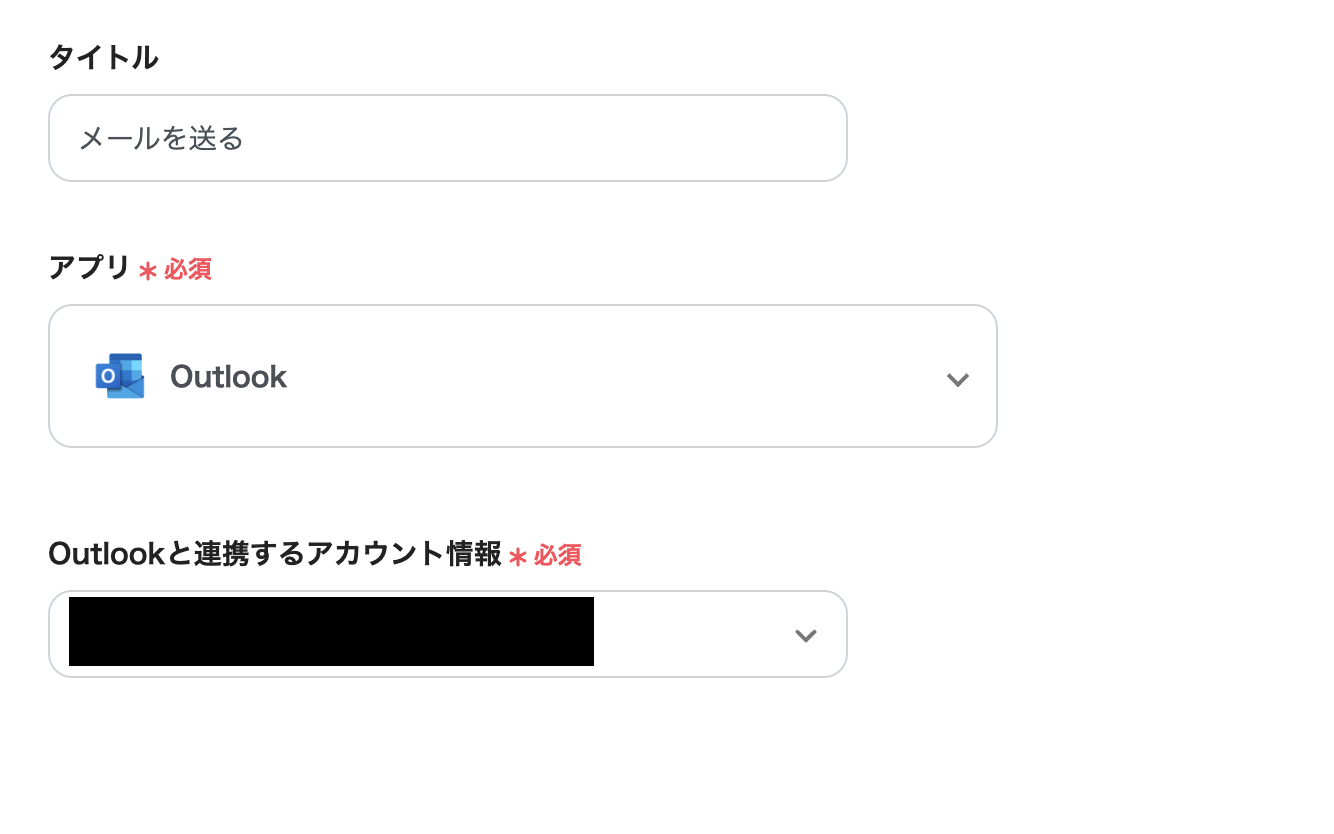
Task: Expand the アプリ dropdown chevron
Action: click(x=957, y=379)
